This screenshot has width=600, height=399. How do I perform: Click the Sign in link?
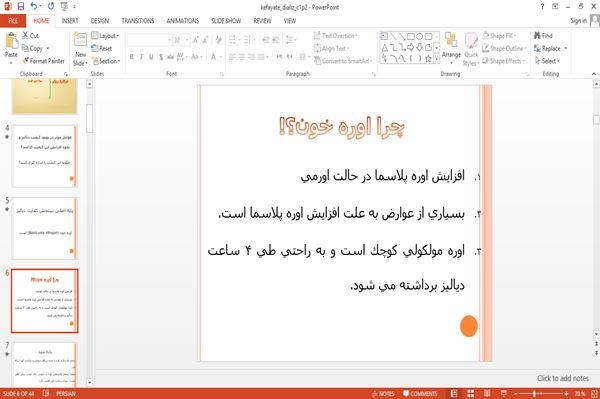pyautogui.click(x=578, y=21)
